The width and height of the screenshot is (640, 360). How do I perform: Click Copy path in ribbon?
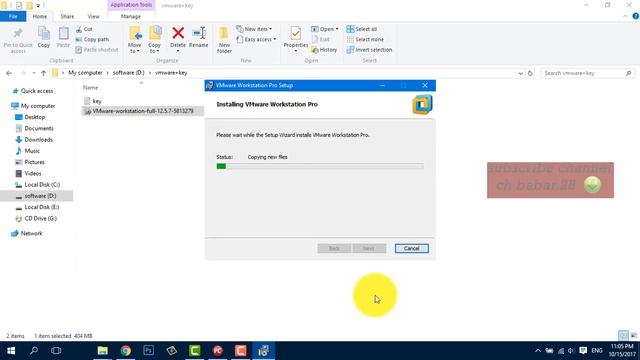(92, 40)
